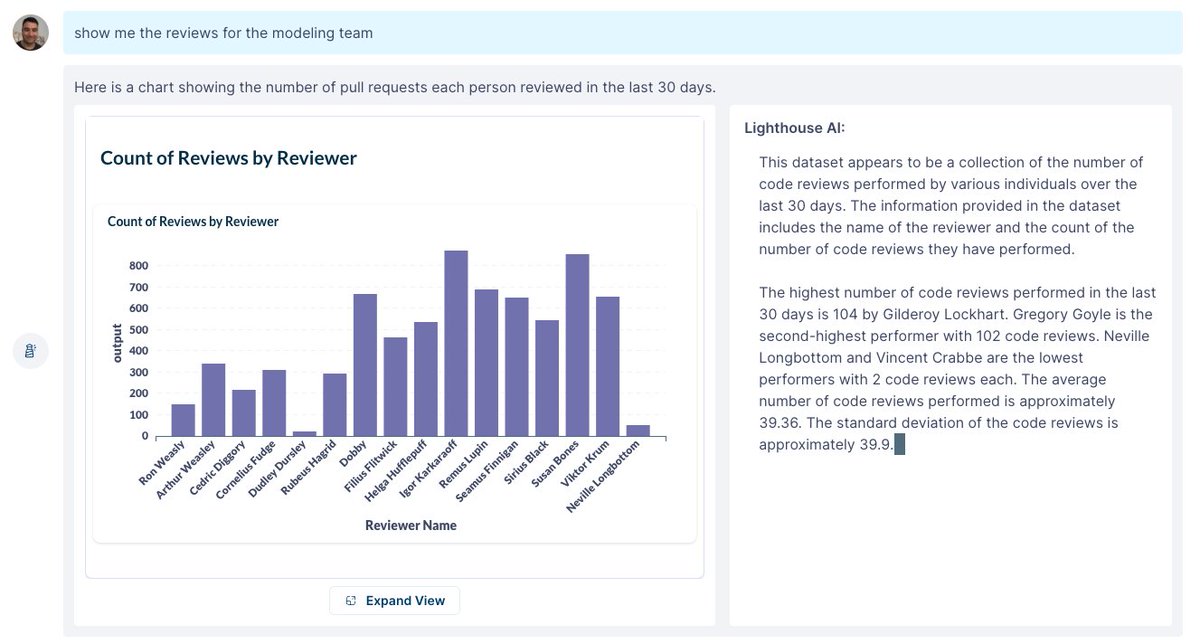Click the Arthur Weasley bar in chart

(x=213, y=400)
